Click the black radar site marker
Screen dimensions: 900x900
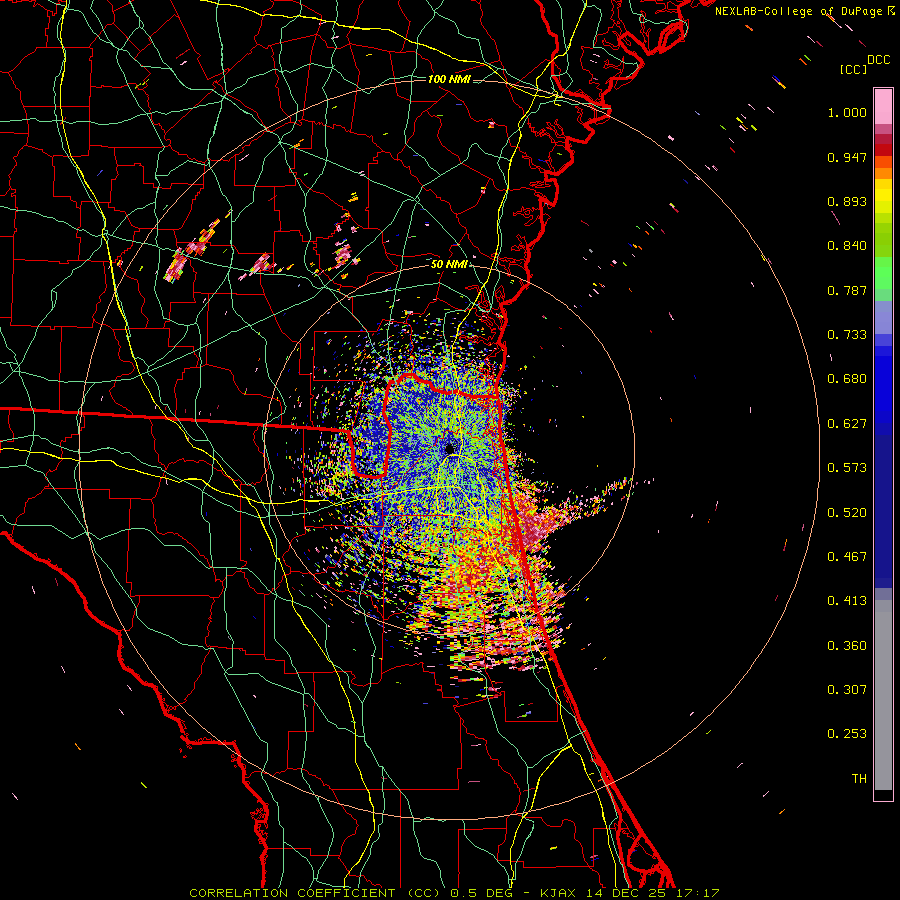450,448
